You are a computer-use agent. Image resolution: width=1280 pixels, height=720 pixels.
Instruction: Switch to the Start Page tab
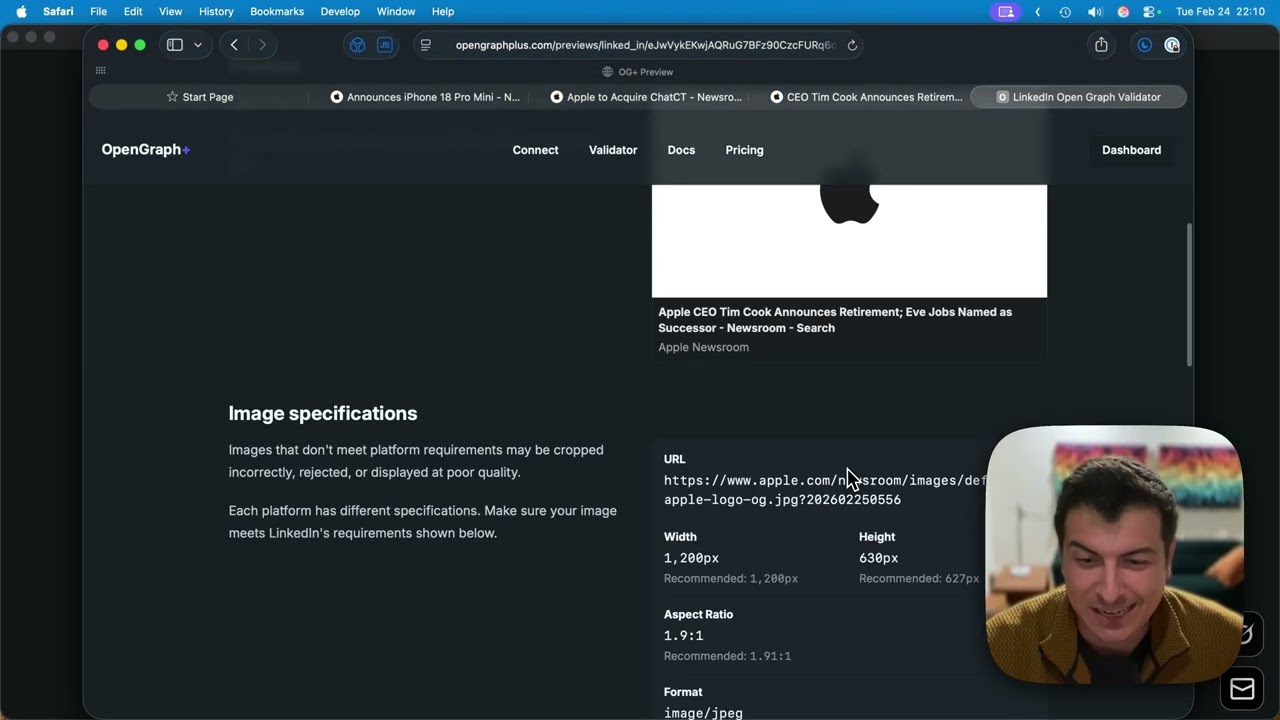tap(200, 97)
